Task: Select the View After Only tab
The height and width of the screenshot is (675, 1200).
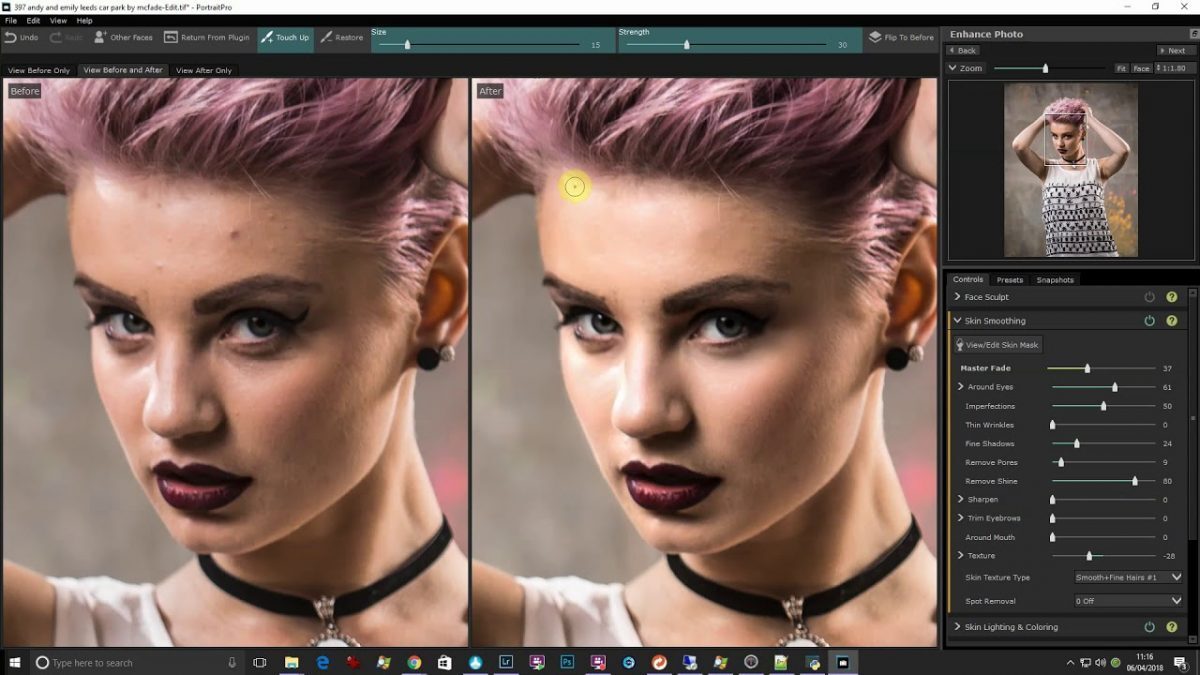Action: tap(203, 70)
